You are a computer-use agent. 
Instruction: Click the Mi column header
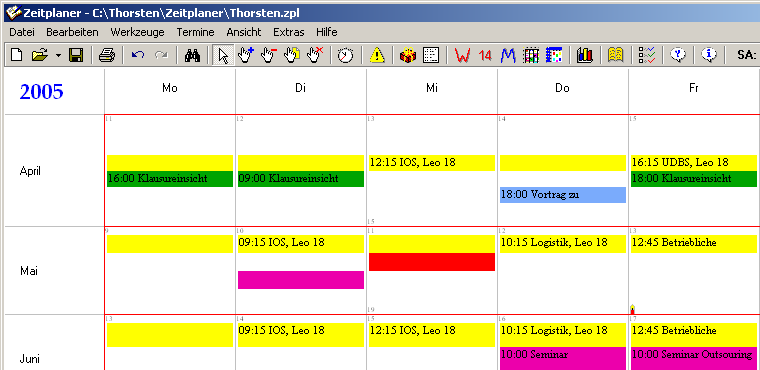(x=432, y=88)
